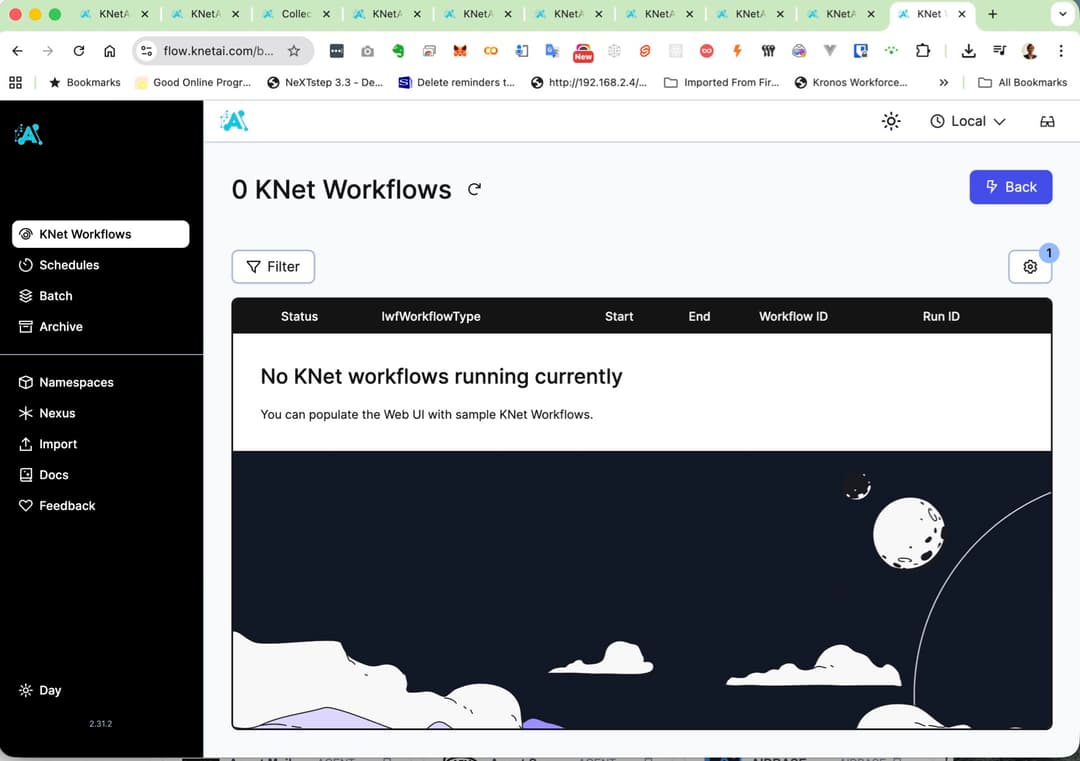1080x761 pixels.
Task: Show hidden bookmarks with double chevron
Action: (944, 83)
